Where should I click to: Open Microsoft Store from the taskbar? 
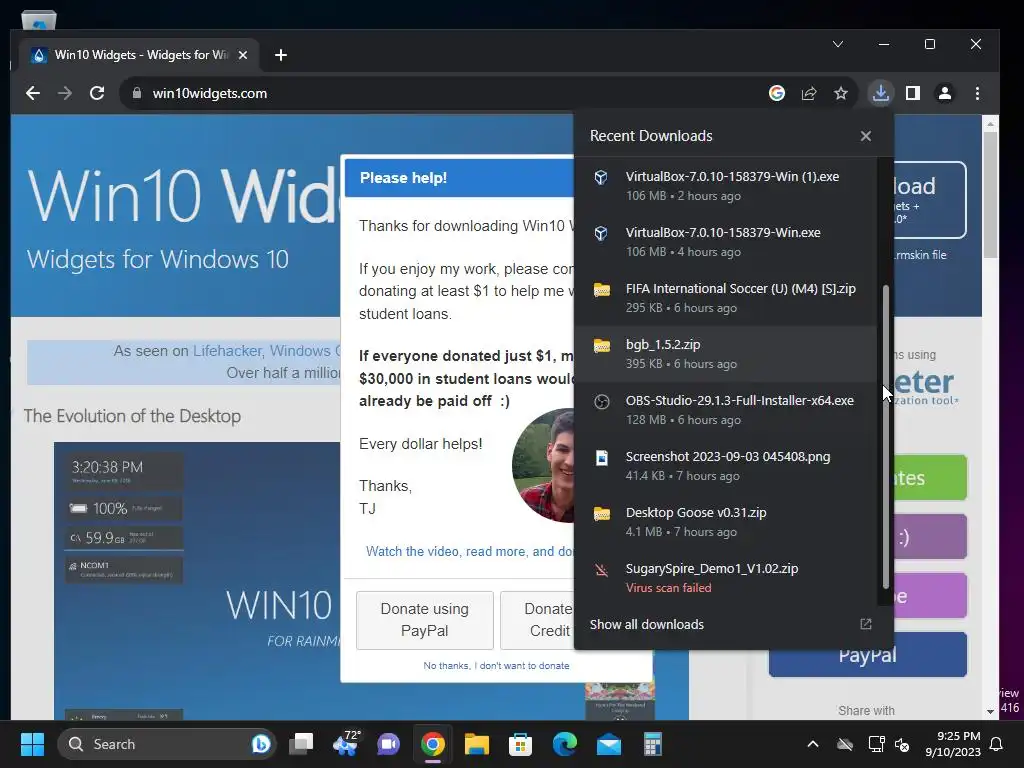[520, 744]
